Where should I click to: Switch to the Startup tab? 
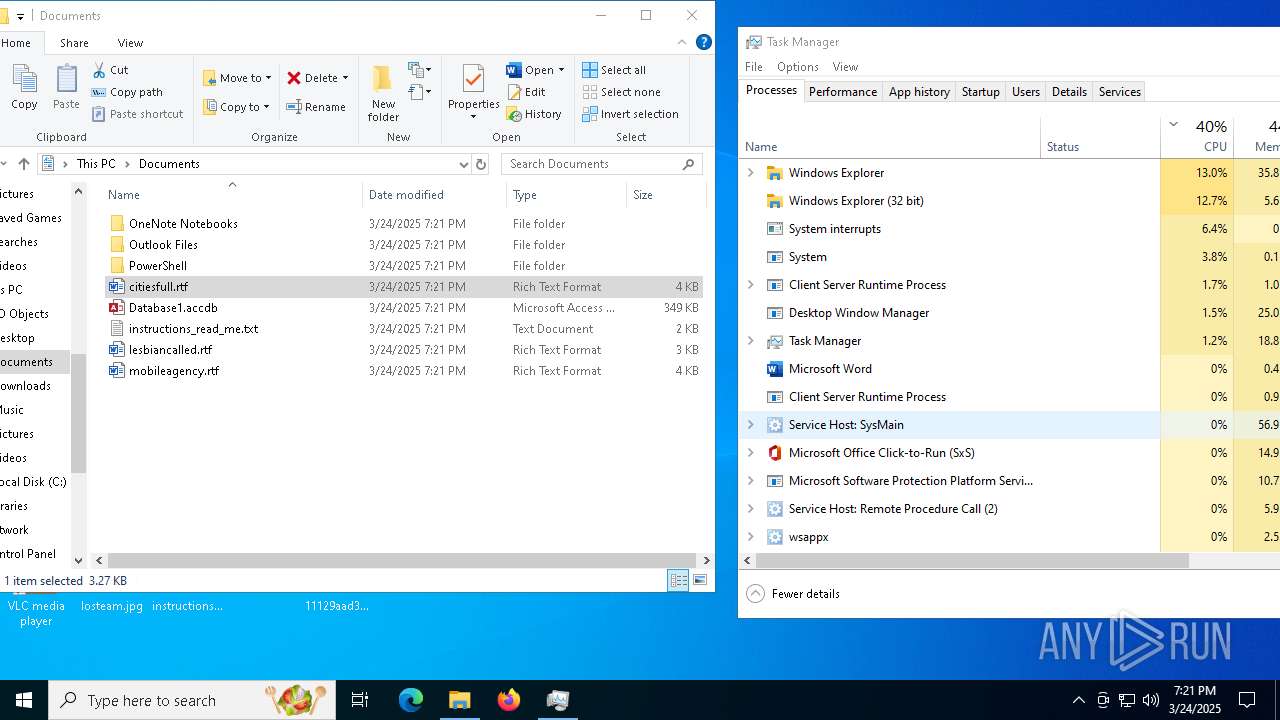tap(980, 92)
